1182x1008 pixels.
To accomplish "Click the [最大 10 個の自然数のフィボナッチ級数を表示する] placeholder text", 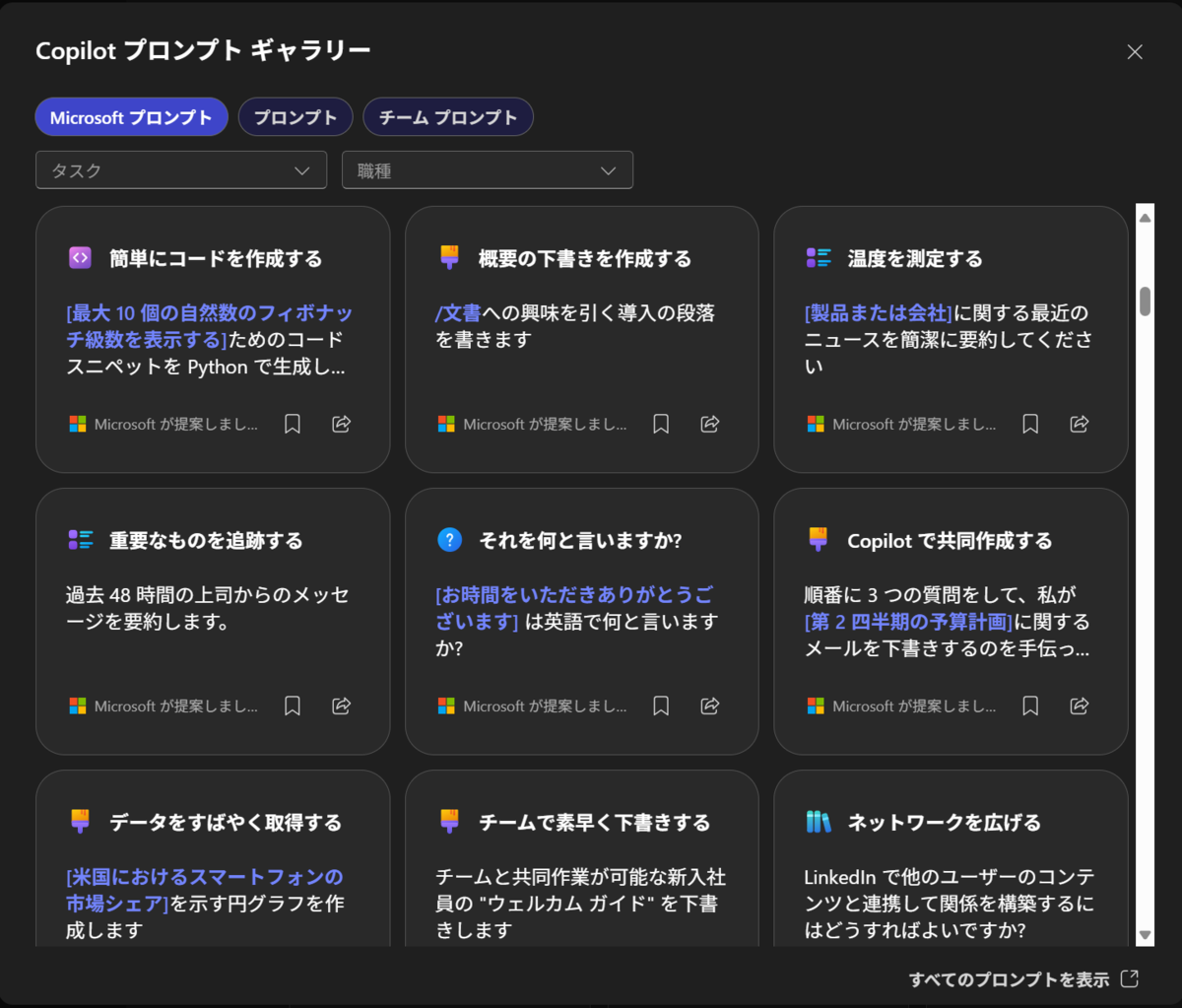I will click(x=209, y=326).
